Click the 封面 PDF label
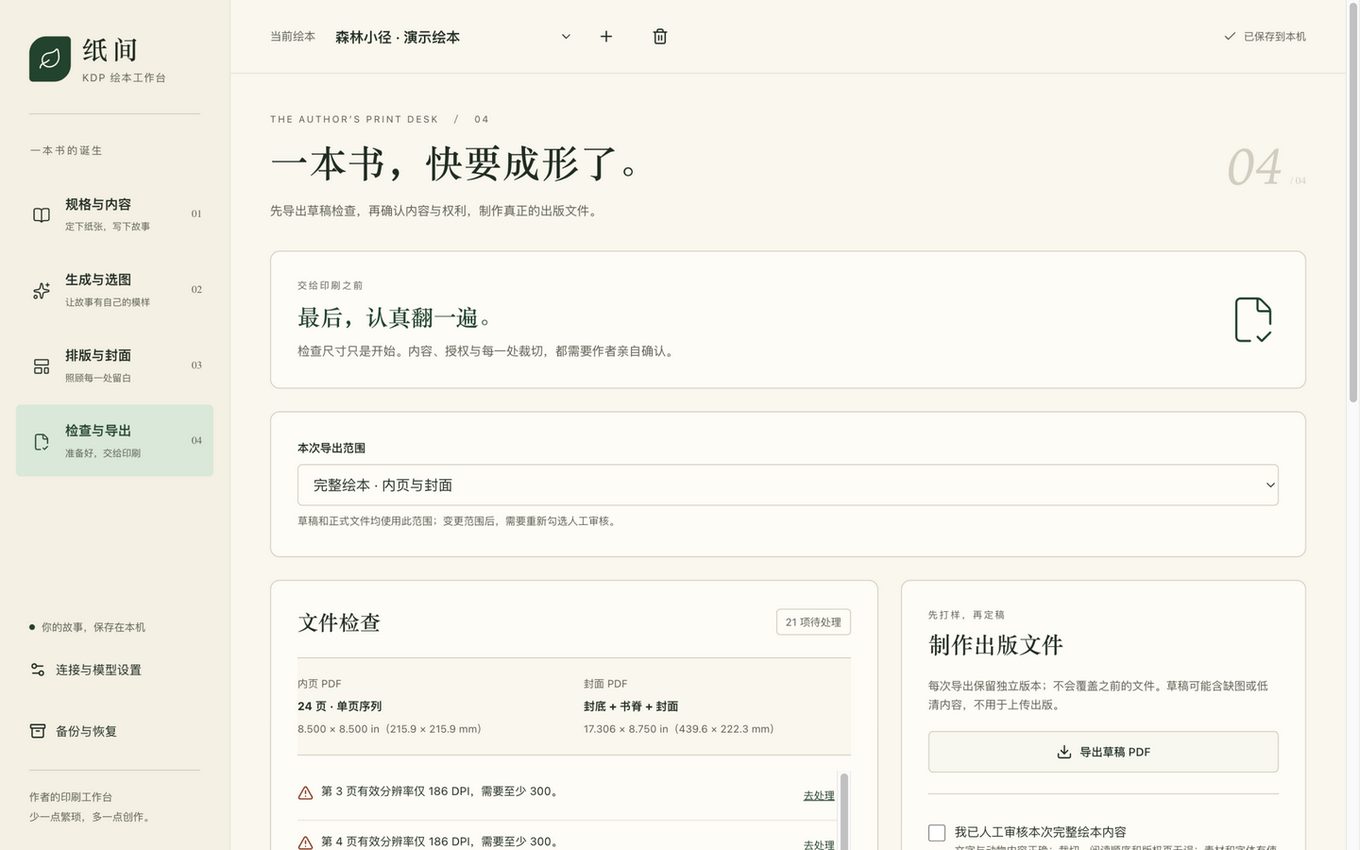This screenshot has height=850, width=1360. [x=606, y=684]
